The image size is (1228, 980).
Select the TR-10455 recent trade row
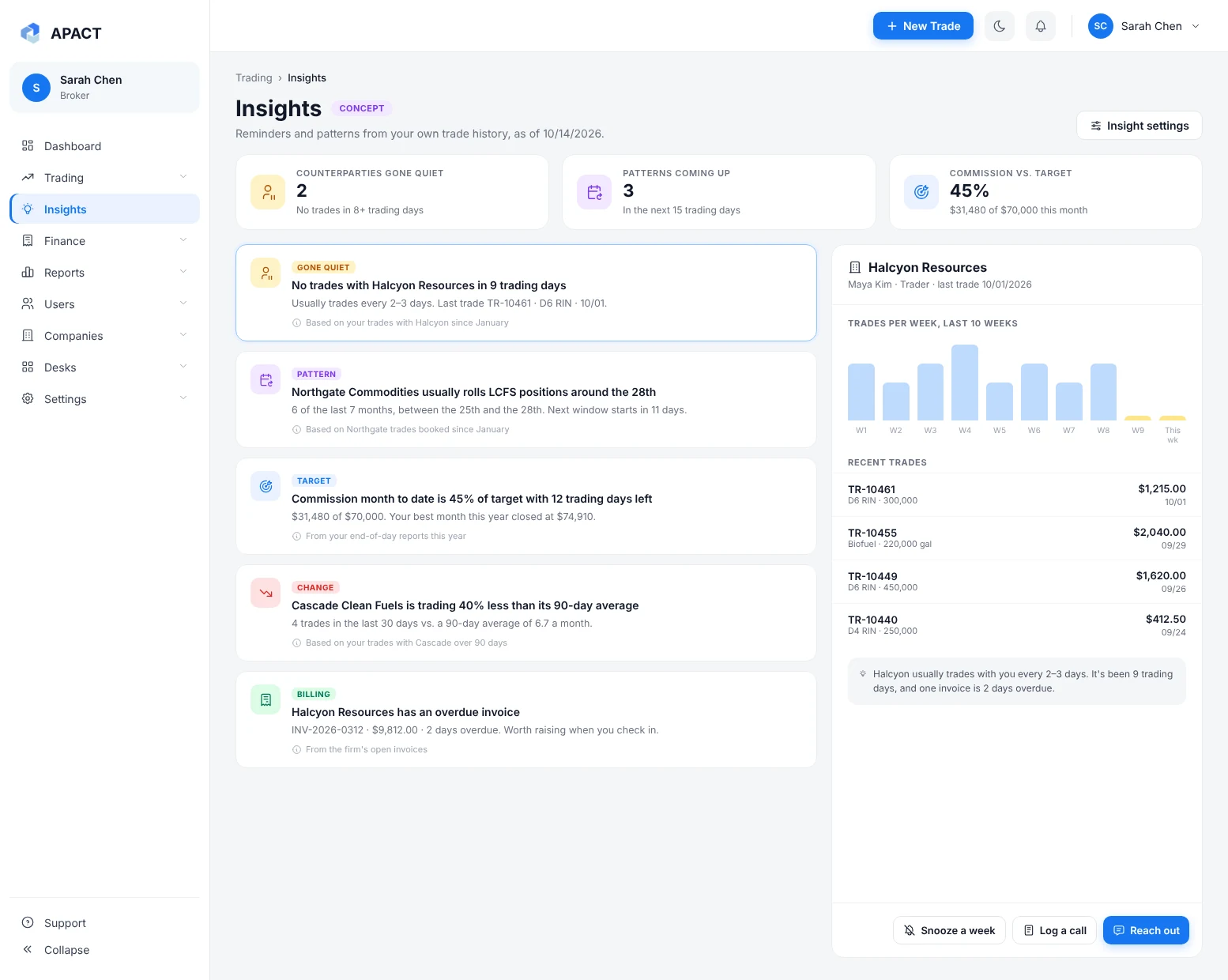click(x=1017, y=538)
